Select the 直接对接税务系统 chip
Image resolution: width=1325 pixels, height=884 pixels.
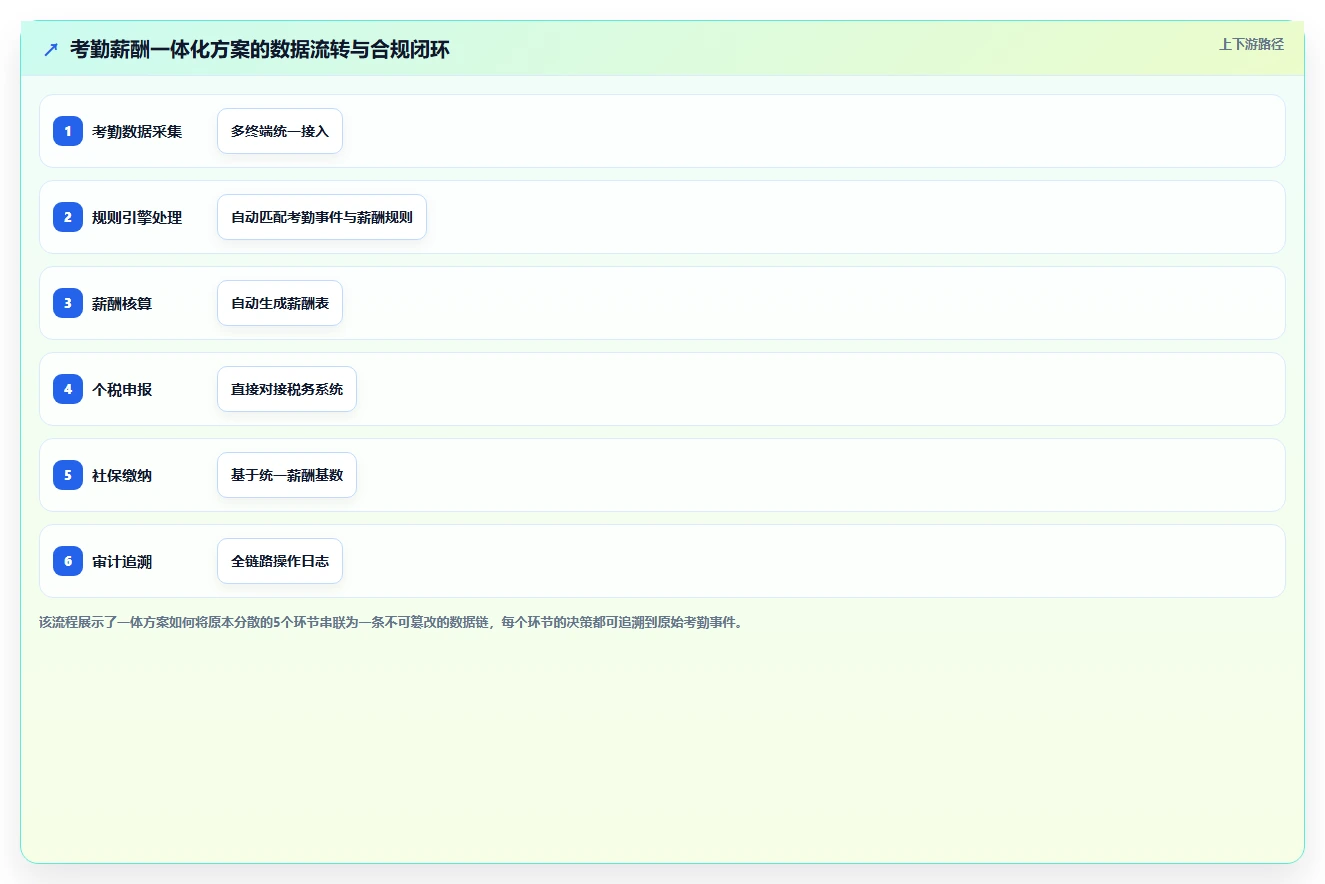point(287,389)
